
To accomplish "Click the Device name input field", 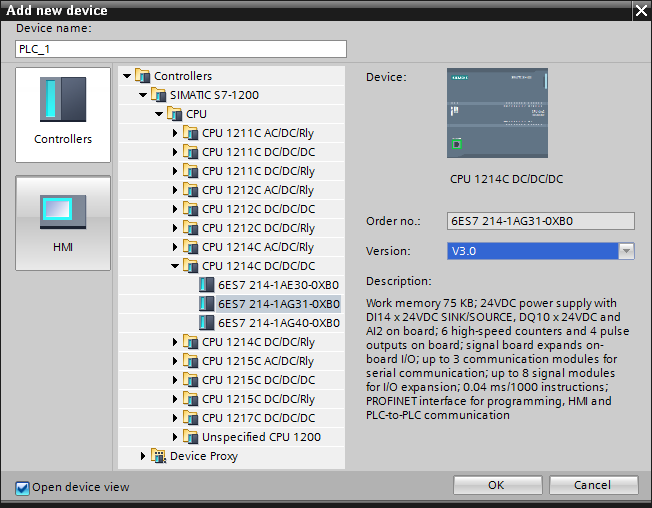I will [x=181, y=49].
